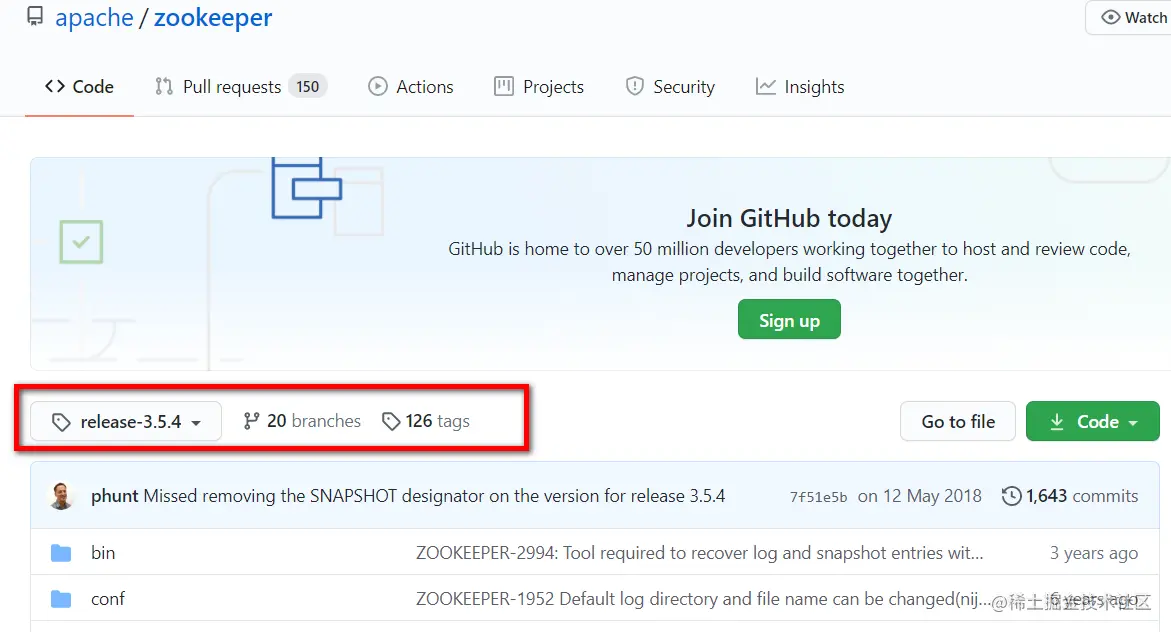
Task: Open the ZOOKEEPER-2994 commit message link
Action: pyautogui.click(x=700, y=553)
